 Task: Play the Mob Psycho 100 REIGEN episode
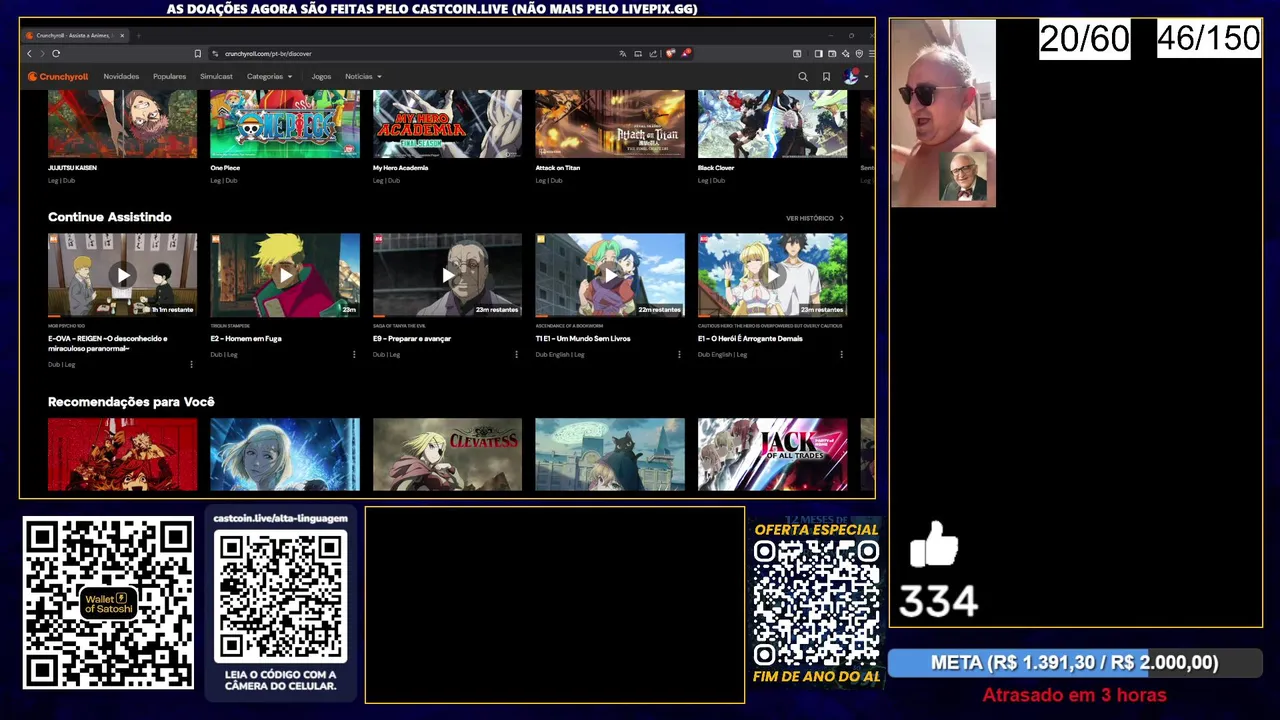click(x=122, y=275)
